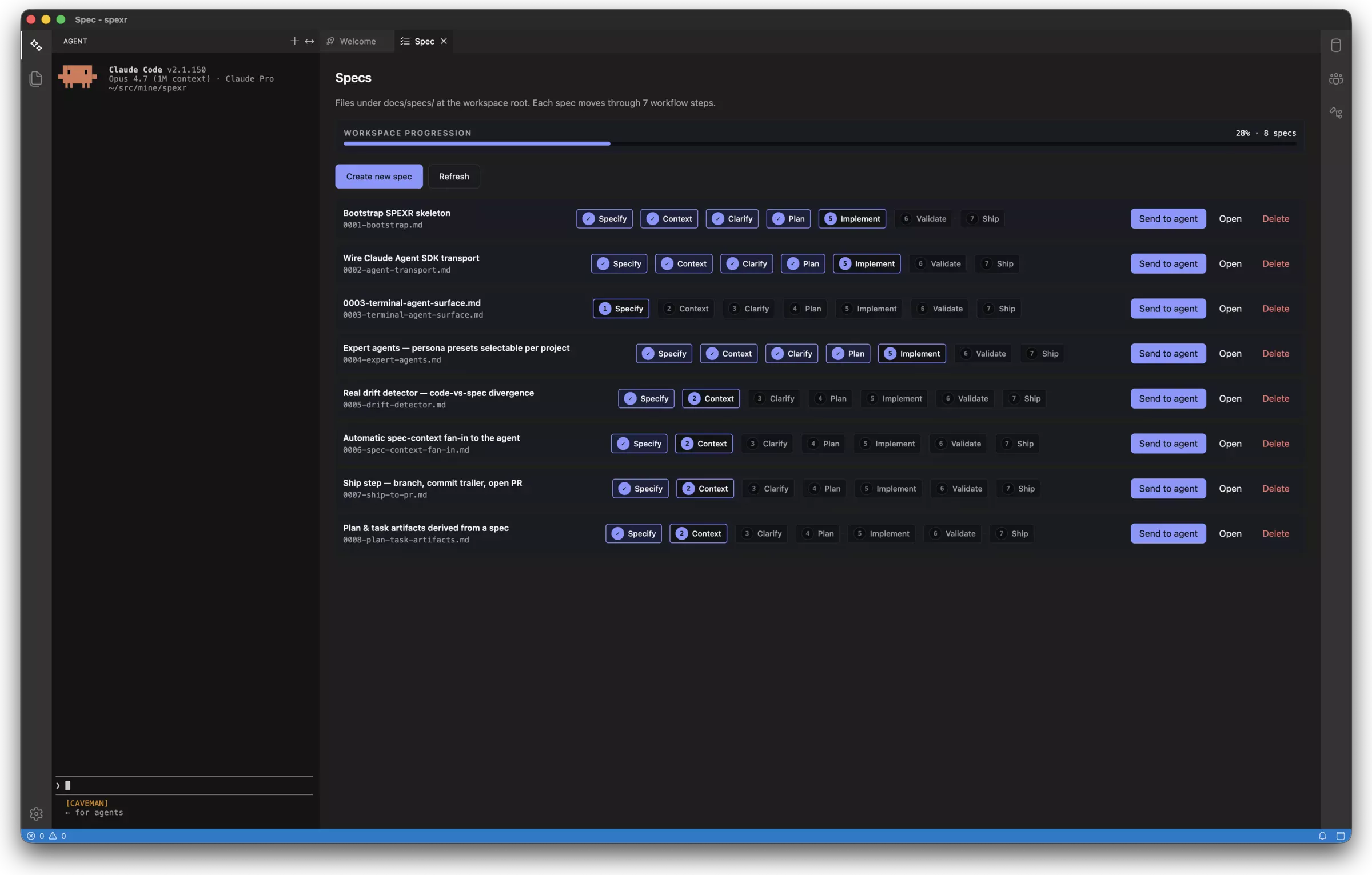Send Expert agents spec to agent
This screenshot has height=875, width=1372.
click(1168, 354)
